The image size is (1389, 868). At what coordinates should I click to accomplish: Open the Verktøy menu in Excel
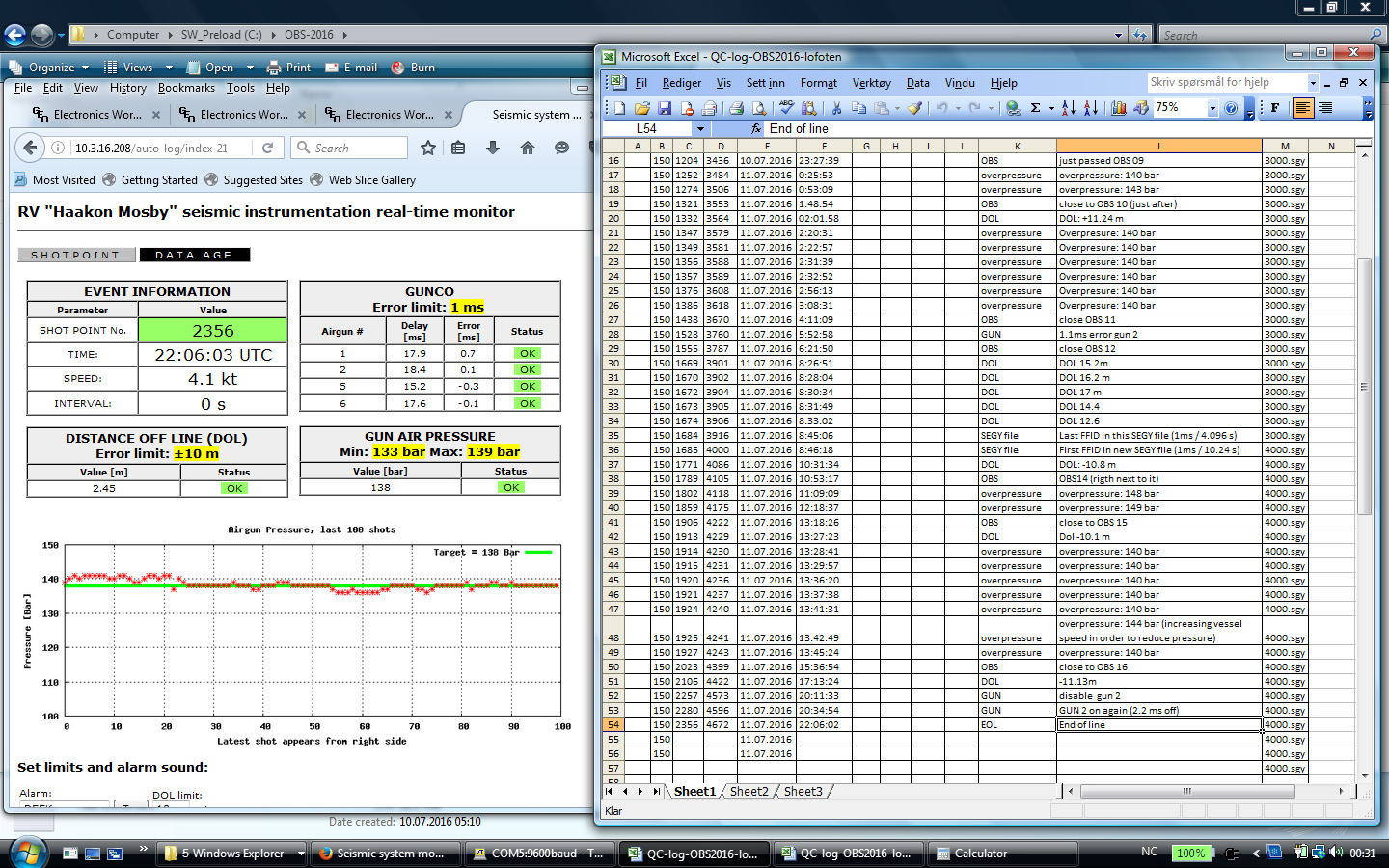point(871,83)
